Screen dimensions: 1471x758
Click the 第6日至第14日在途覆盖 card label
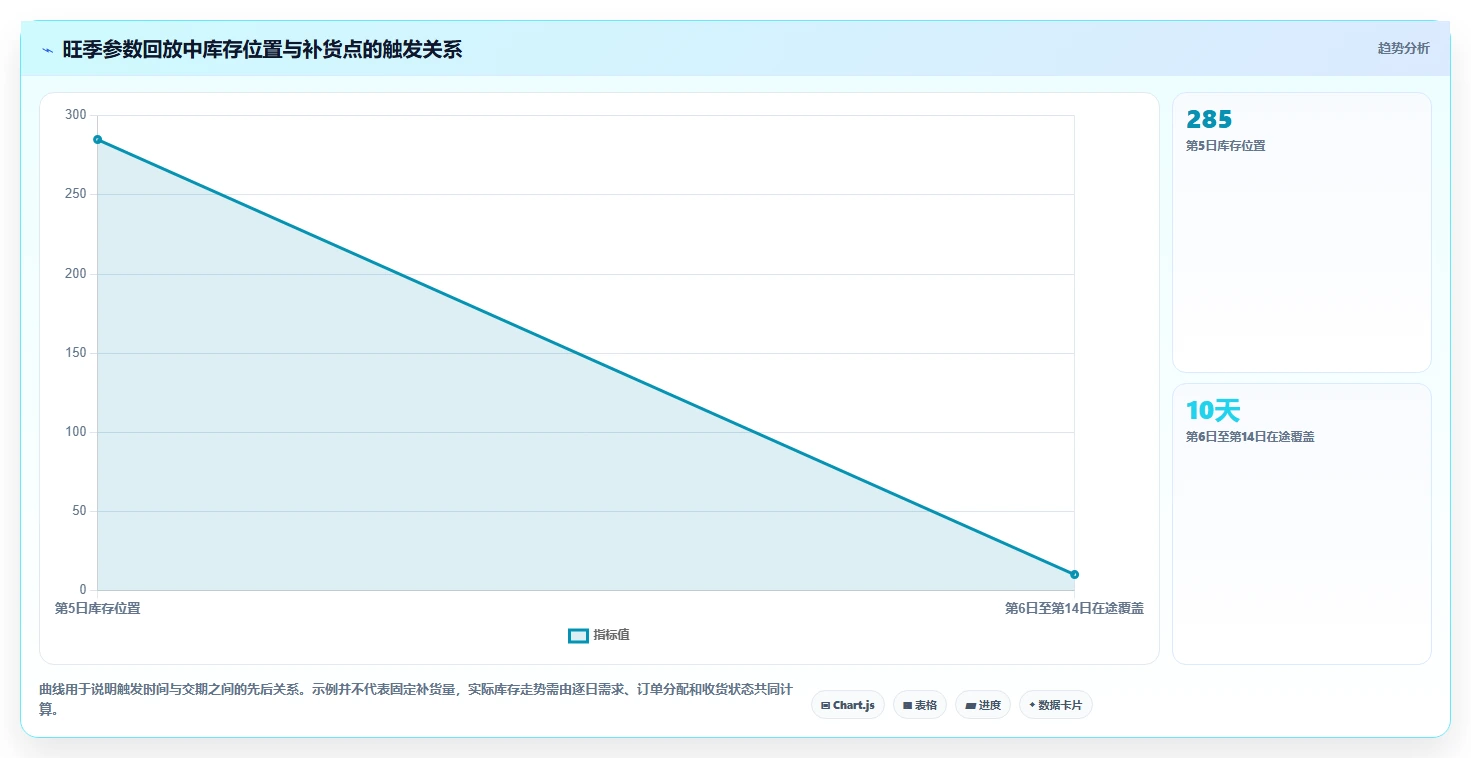click(1250, 437)
